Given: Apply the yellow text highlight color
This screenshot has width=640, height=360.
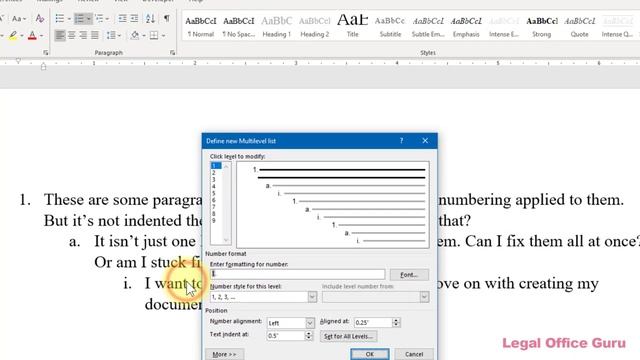Looking at the screenshot, I should click(13, 36).
